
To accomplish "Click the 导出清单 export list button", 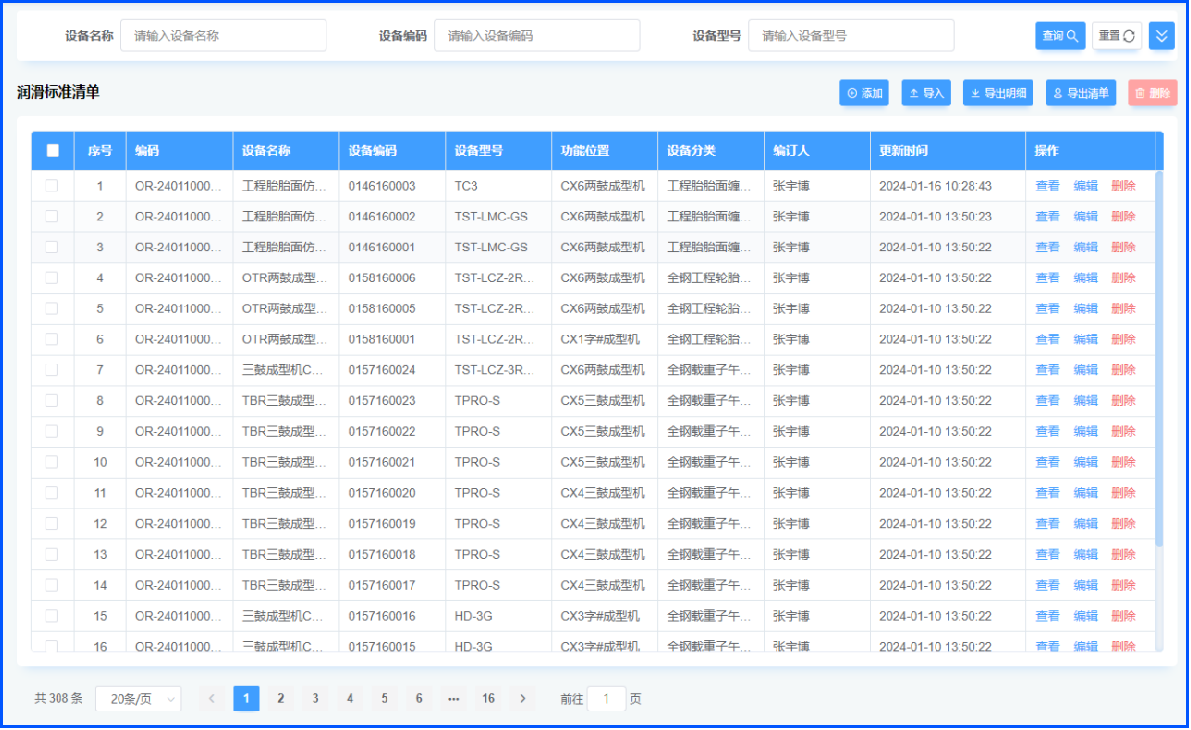I will click(1081, 93).
